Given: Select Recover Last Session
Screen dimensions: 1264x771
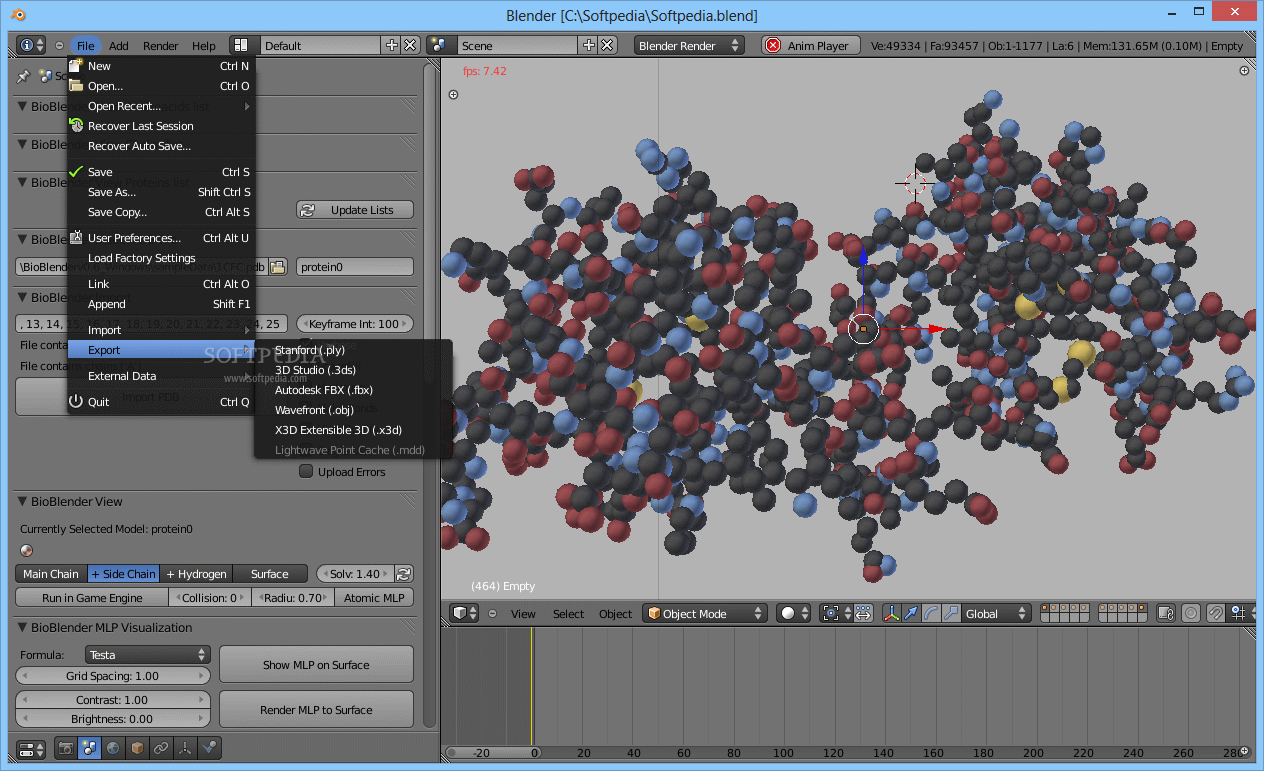Looking at the screenshot, I should pyautogui.click(x=161, y=126).
